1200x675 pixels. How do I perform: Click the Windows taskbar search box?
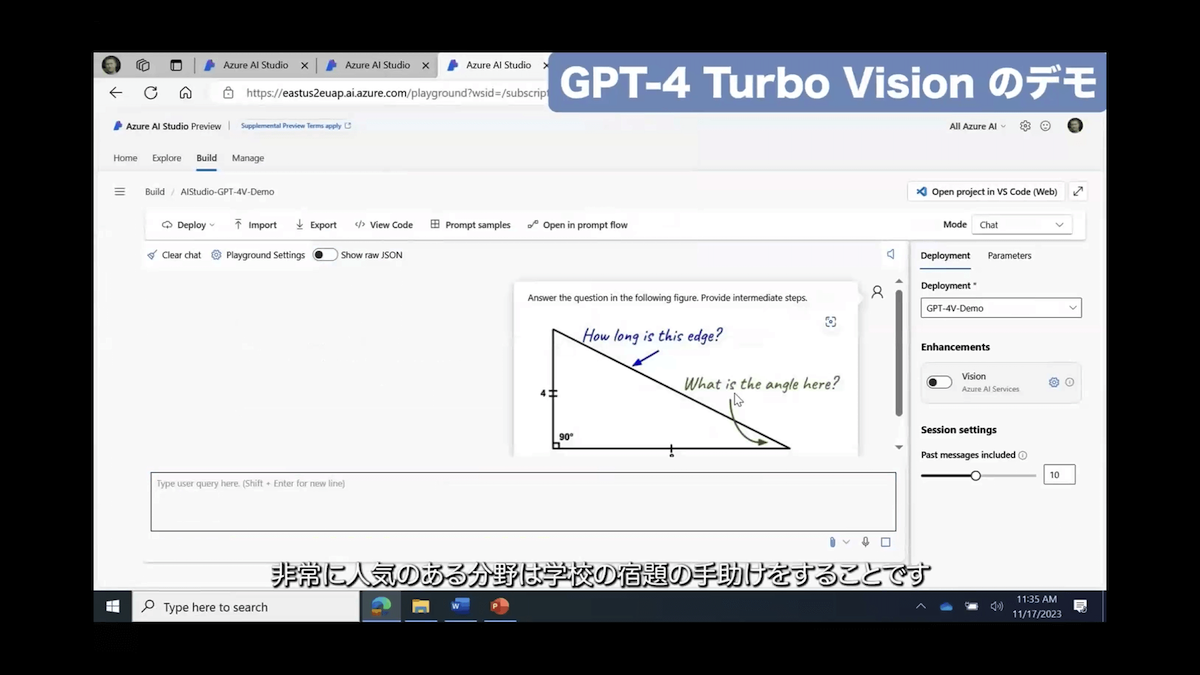pos(246,606)
